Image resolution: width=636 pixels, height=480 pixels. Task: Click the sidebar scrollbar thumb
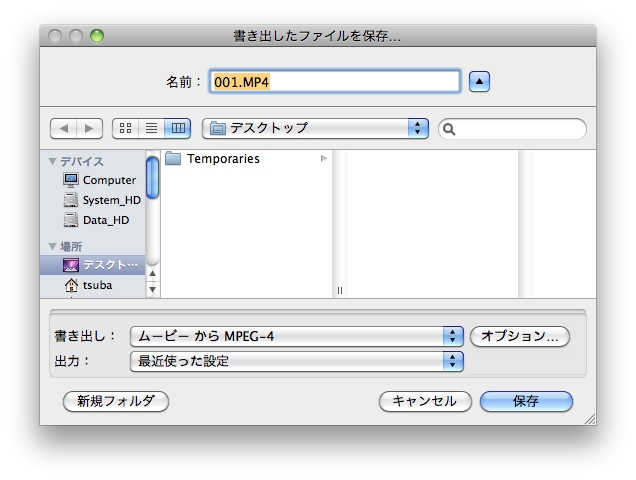(153, 178)
